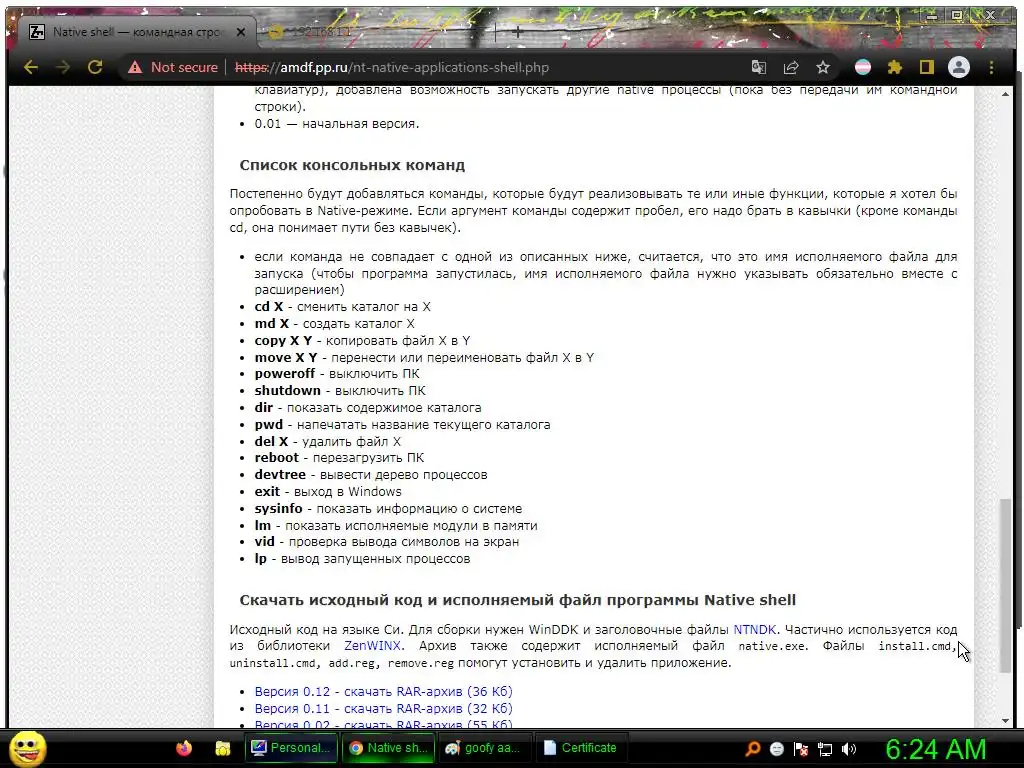Click the 'exit' command entry
The image size is (1024, 768).
coord(328,492)
